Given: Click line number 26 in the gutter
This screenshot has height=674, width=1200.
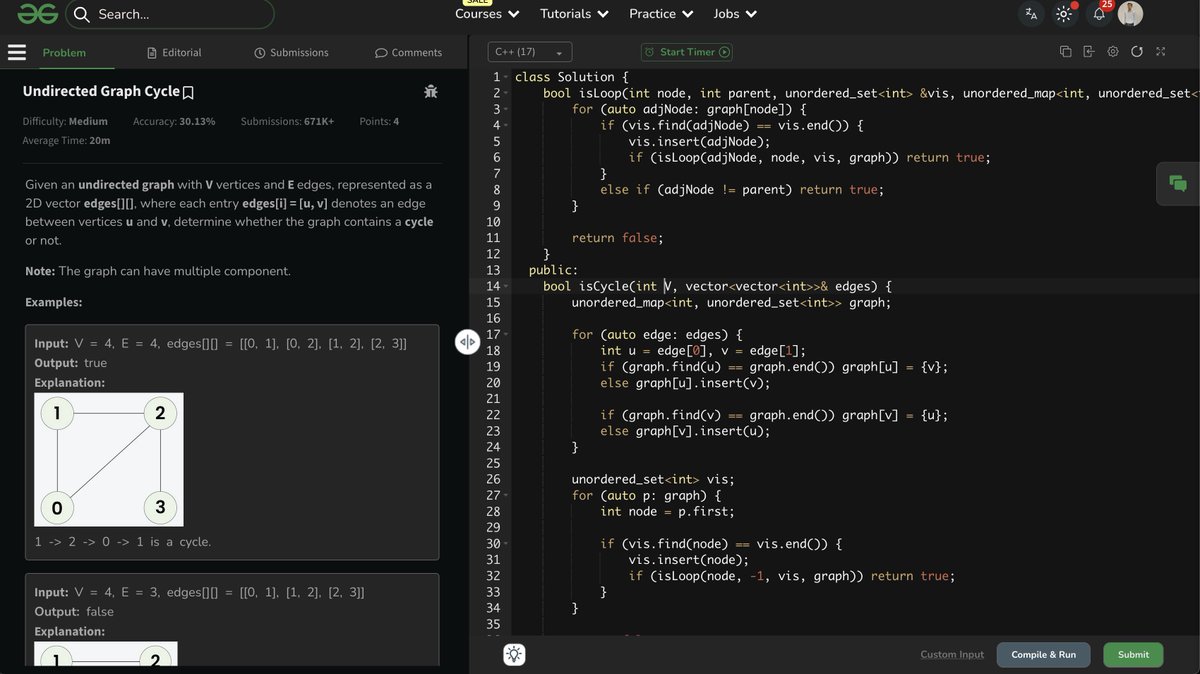Looking at the screenshot, I should [492, 479].
